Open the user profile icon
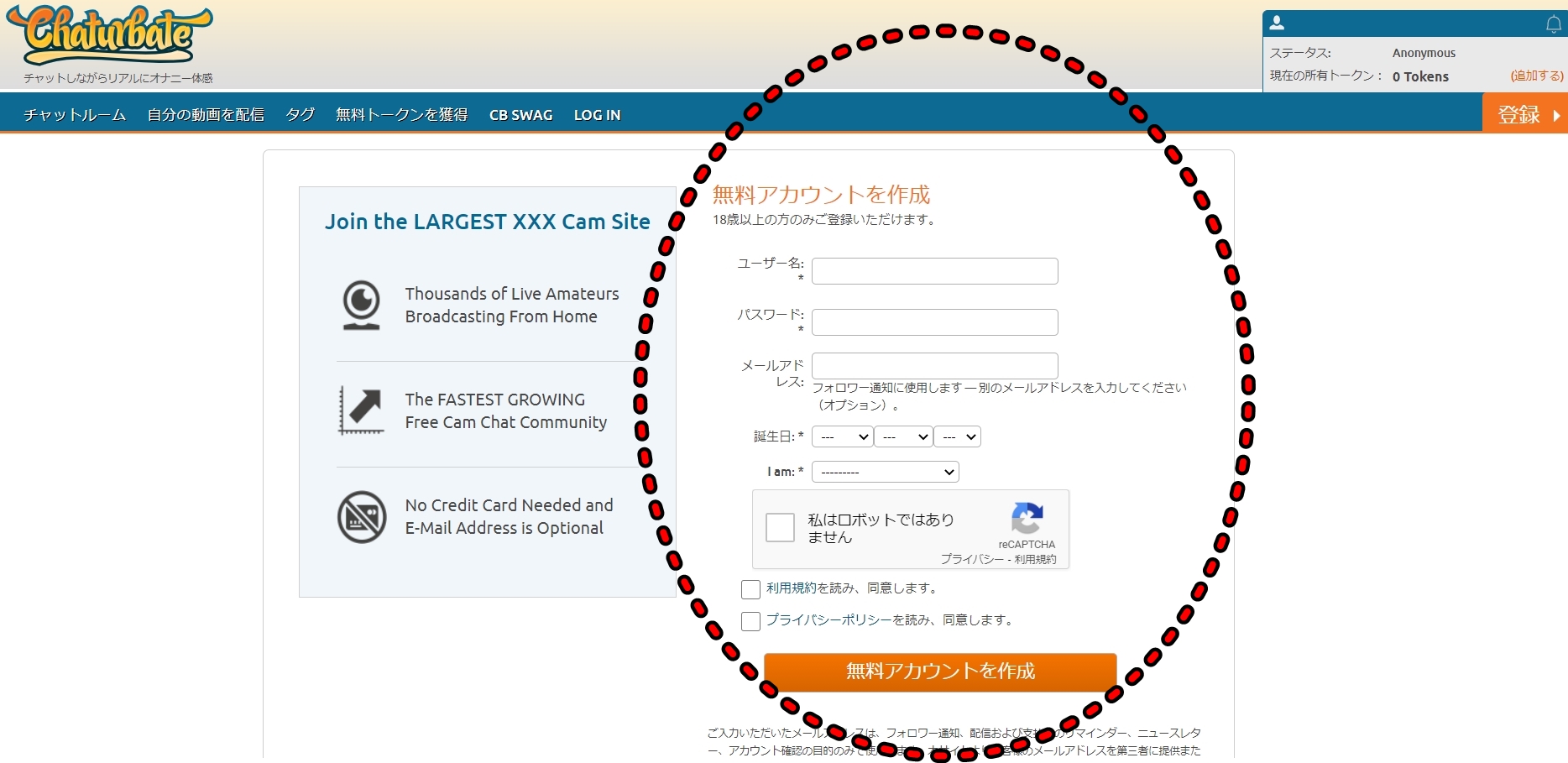 [x=1277, y=24]
